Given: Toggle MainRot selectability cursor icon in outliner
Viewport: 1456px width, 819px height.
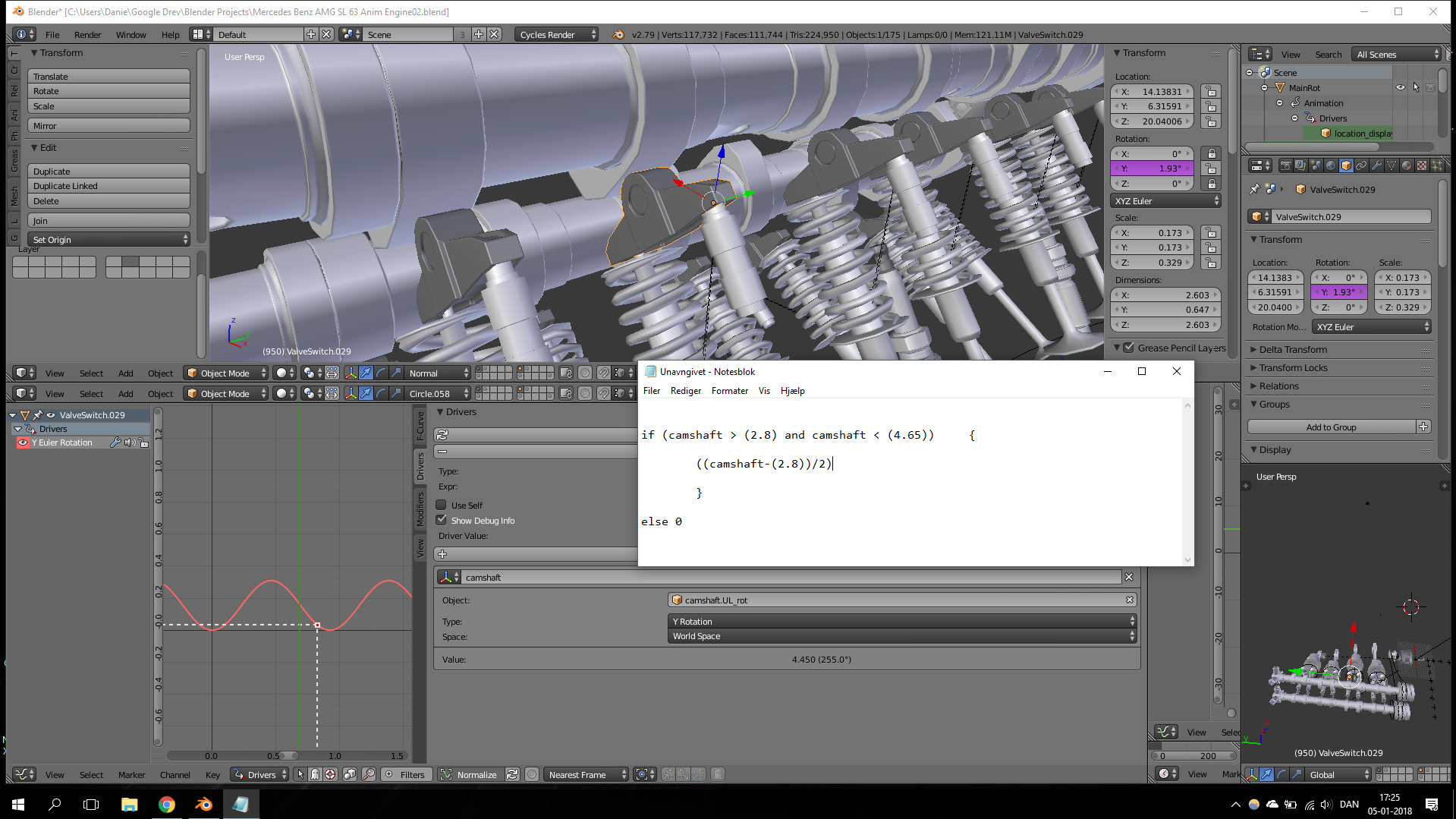Looking at the screenshot, I should (x=1416, y=87).
